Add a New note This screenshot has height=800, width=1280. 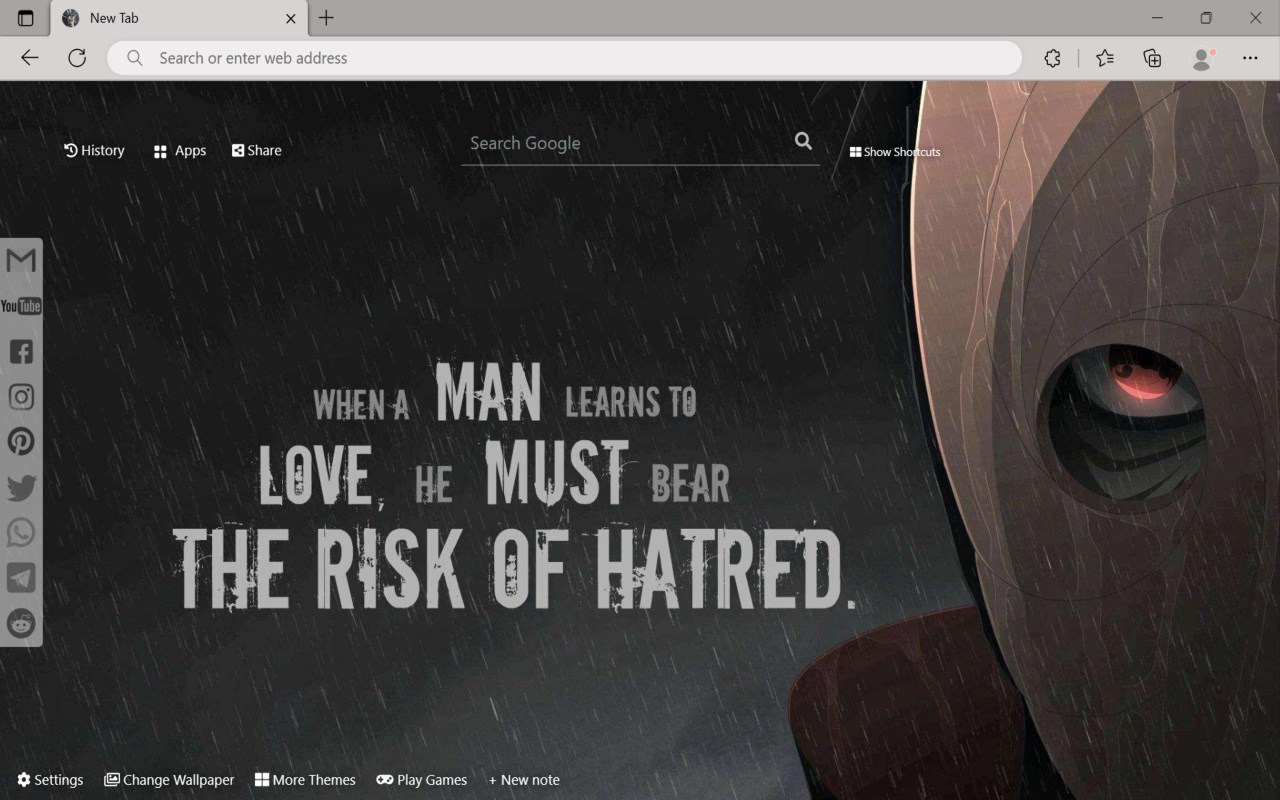coord(524,780)
